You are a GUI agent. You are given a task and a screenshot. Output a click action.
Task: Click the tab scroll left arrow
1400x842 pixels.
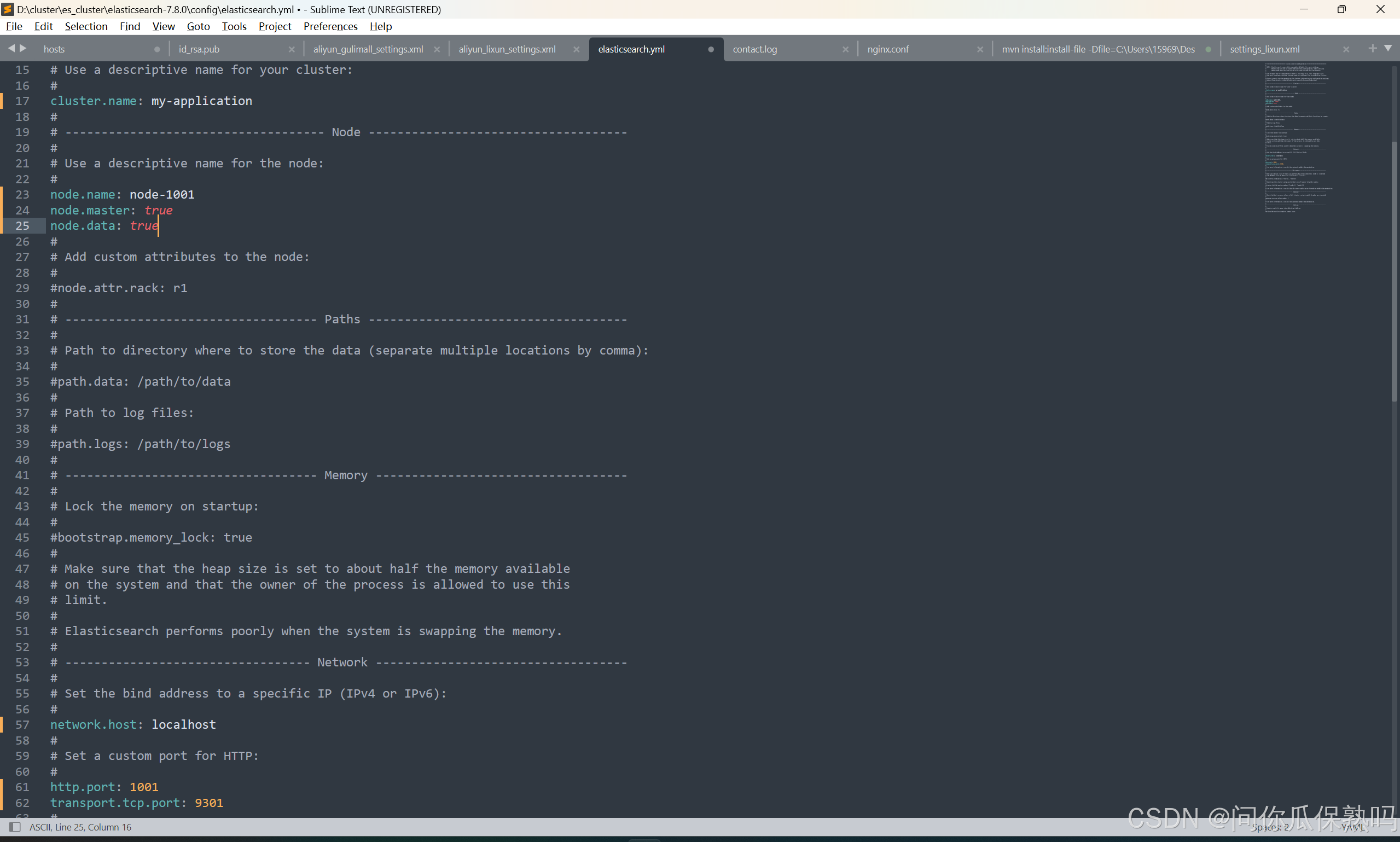(11, 48)
